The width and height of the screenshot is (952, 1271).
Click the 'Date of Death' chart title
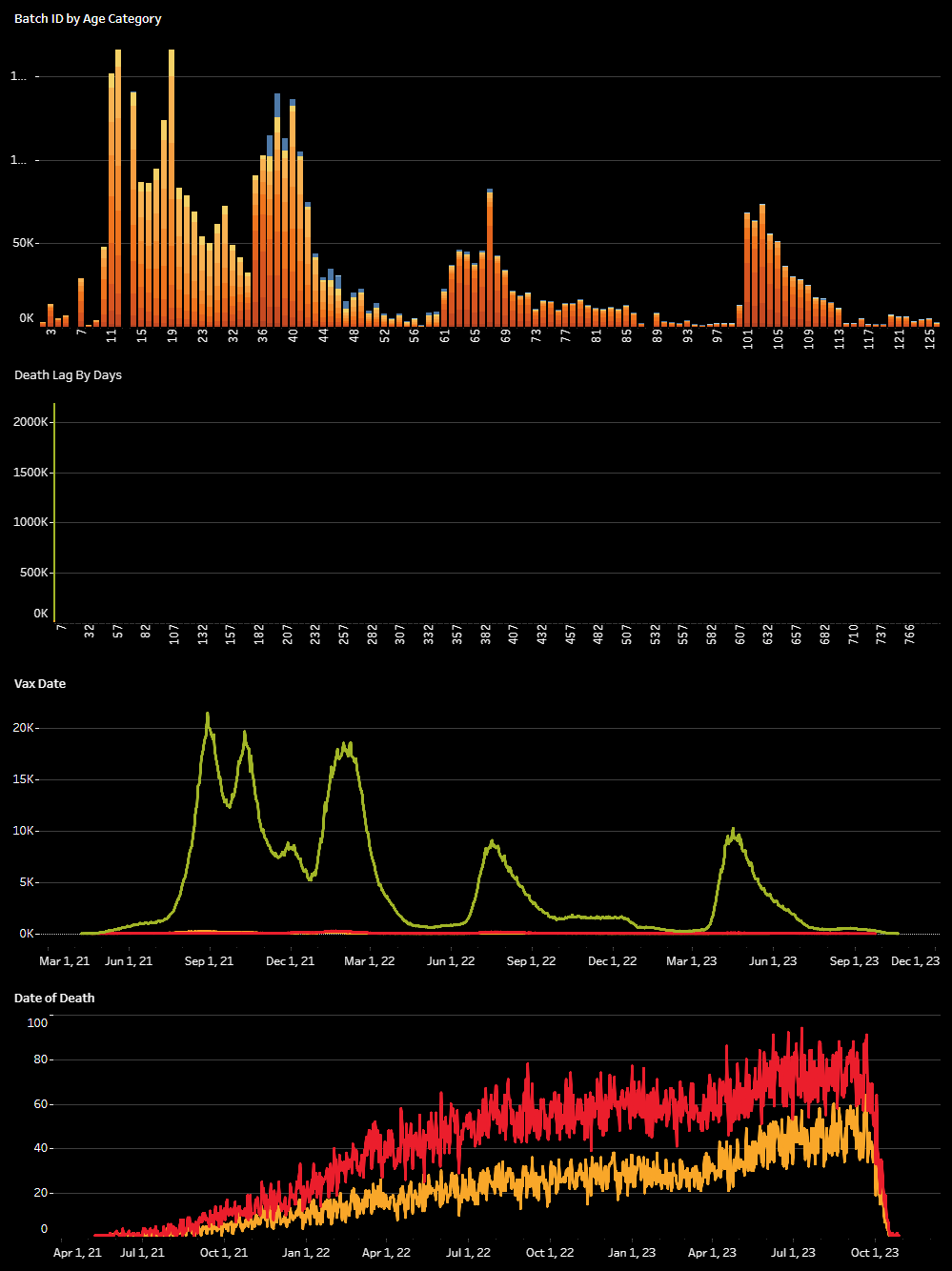point(54,999)
